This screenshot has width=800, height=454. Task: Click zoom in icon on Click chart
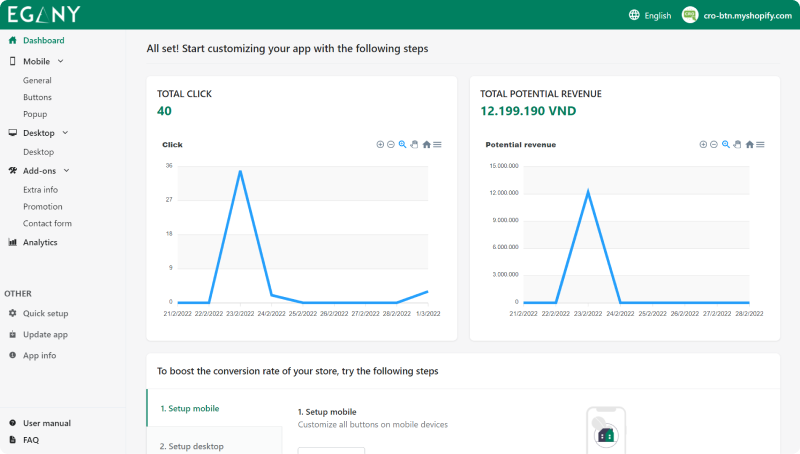click(x=380, y=145)
